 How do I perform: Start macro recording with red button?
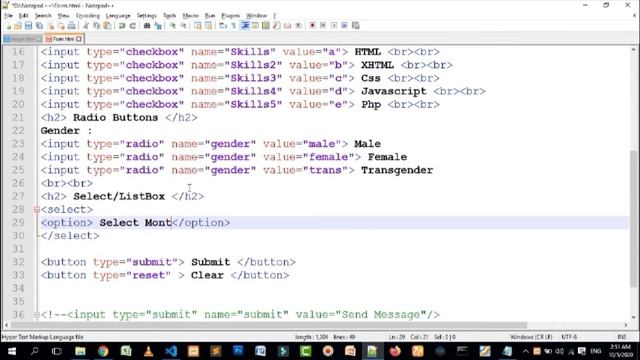[312, 26]
